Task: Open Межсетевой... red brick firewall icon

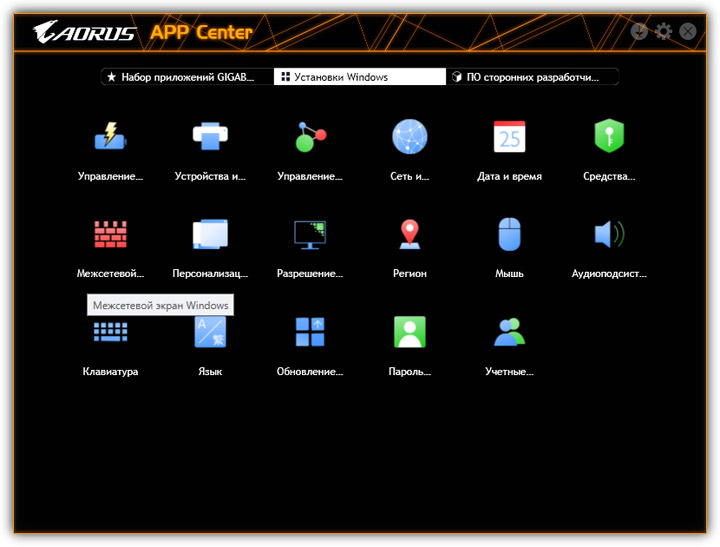Action: click(110, 234)
